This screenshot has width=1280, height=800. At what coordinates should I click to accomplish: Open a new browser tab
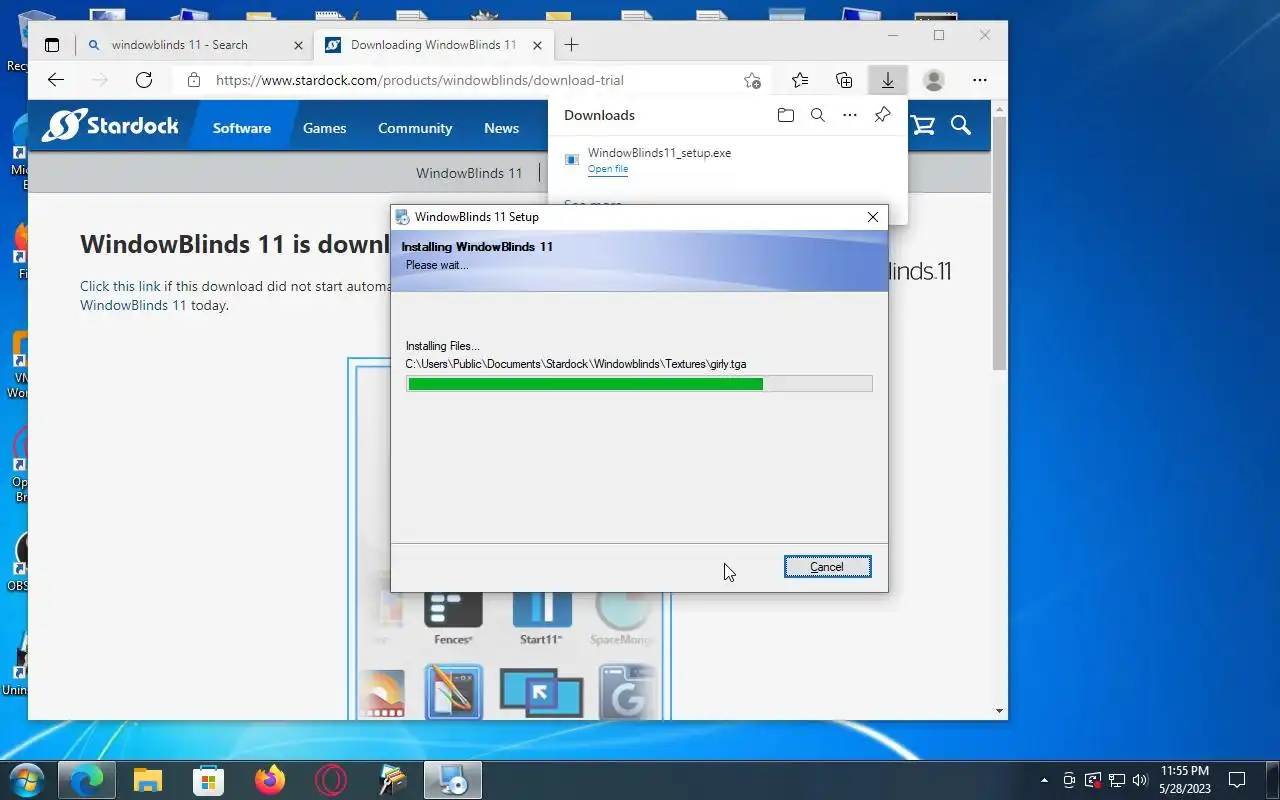point(571,45)
